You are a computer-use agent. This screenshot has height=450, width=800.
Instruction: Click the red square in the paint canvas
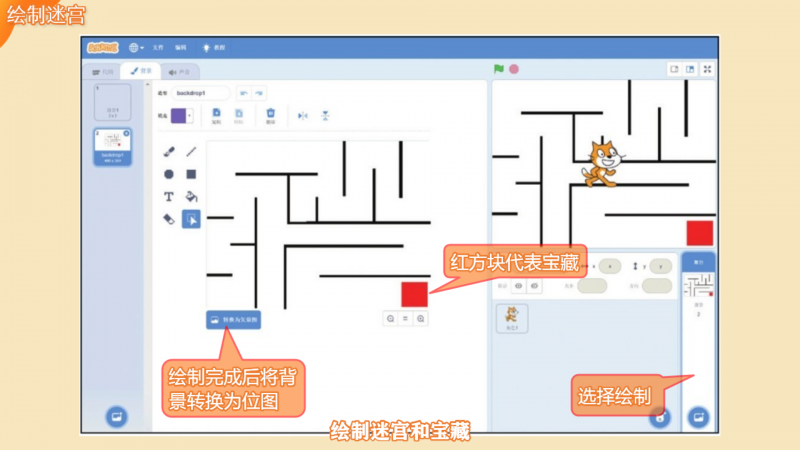click(414, 294)
